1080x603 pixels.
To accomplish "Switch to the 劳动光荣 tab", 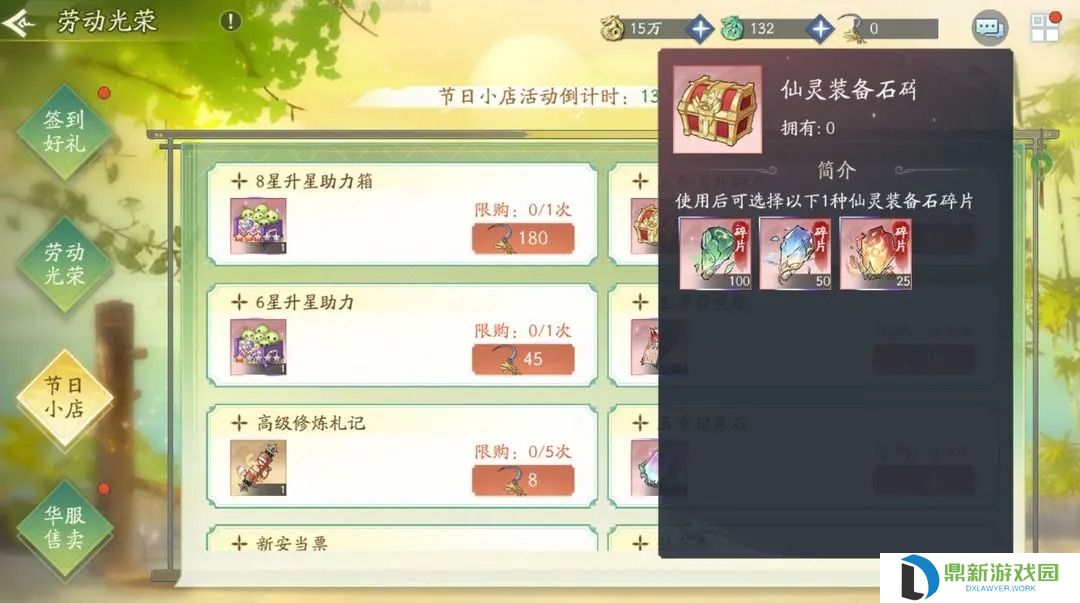I will 65,264.
